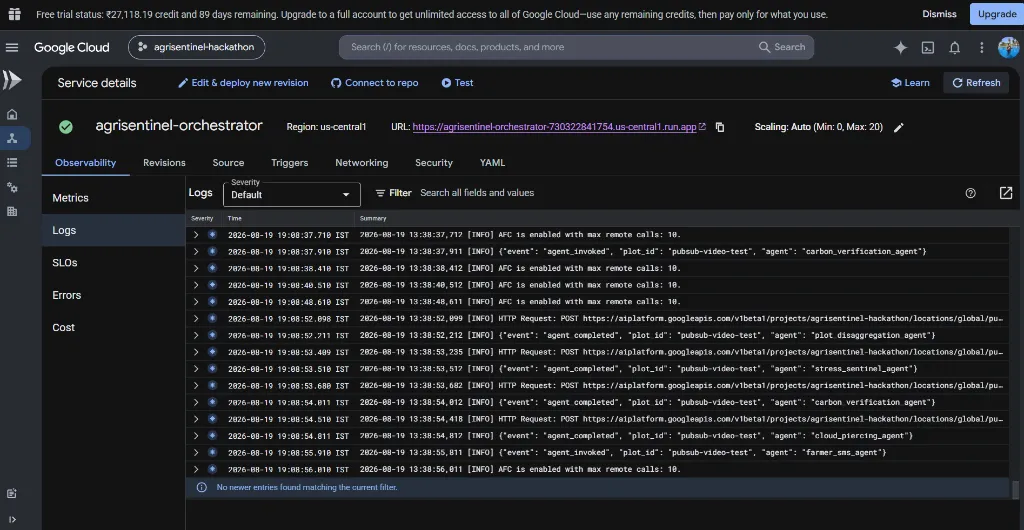Switch to the Networking tab
The width and height of the screenshot is (1024, 530).
coord(362,163)
